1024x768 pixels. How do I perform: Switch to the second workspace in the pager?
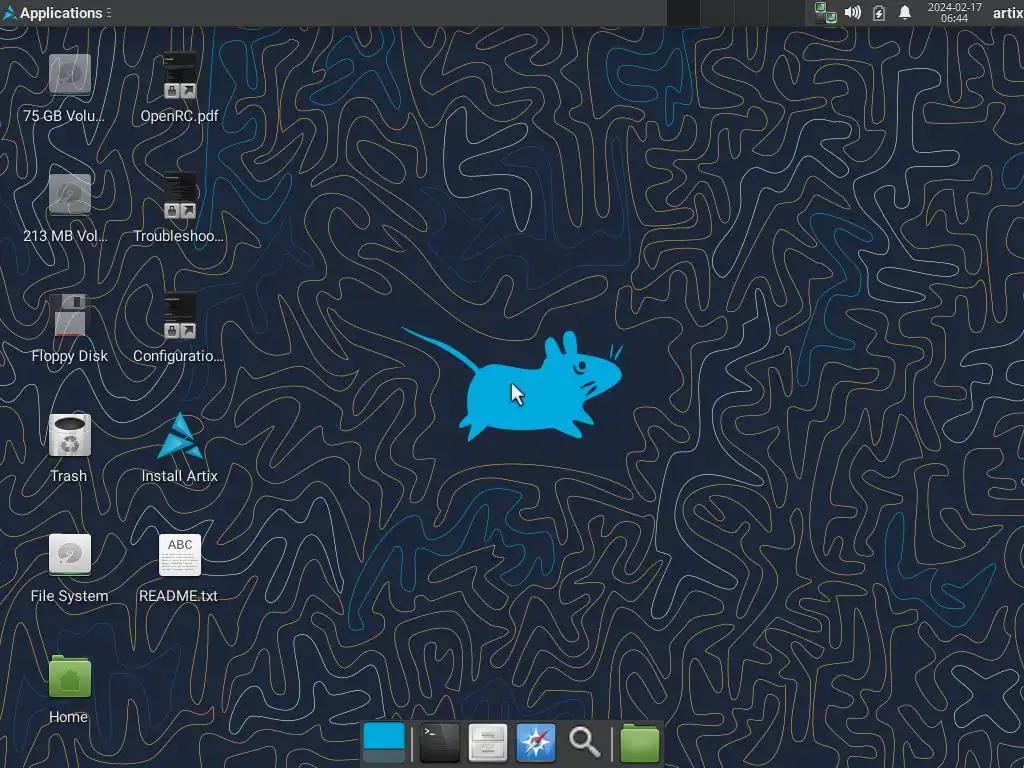[716, 12]
